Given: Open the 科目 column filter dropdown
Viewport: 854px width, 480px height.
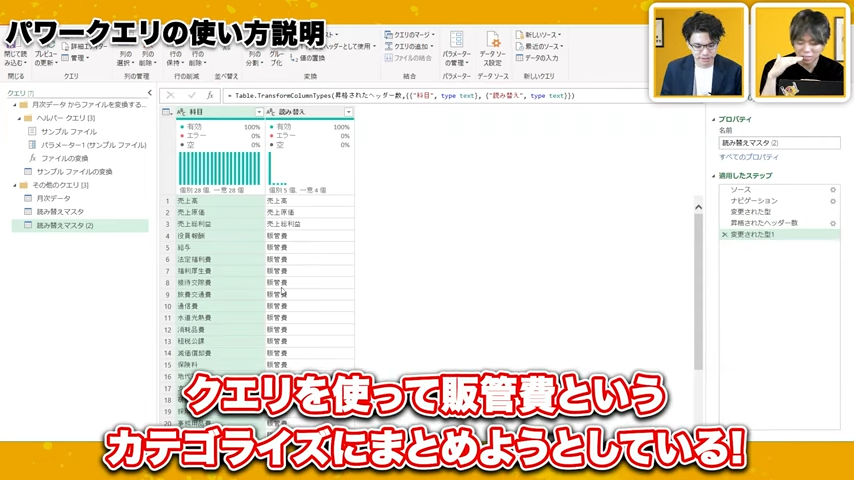Looking at the screenshot, I should coord(259,112).
